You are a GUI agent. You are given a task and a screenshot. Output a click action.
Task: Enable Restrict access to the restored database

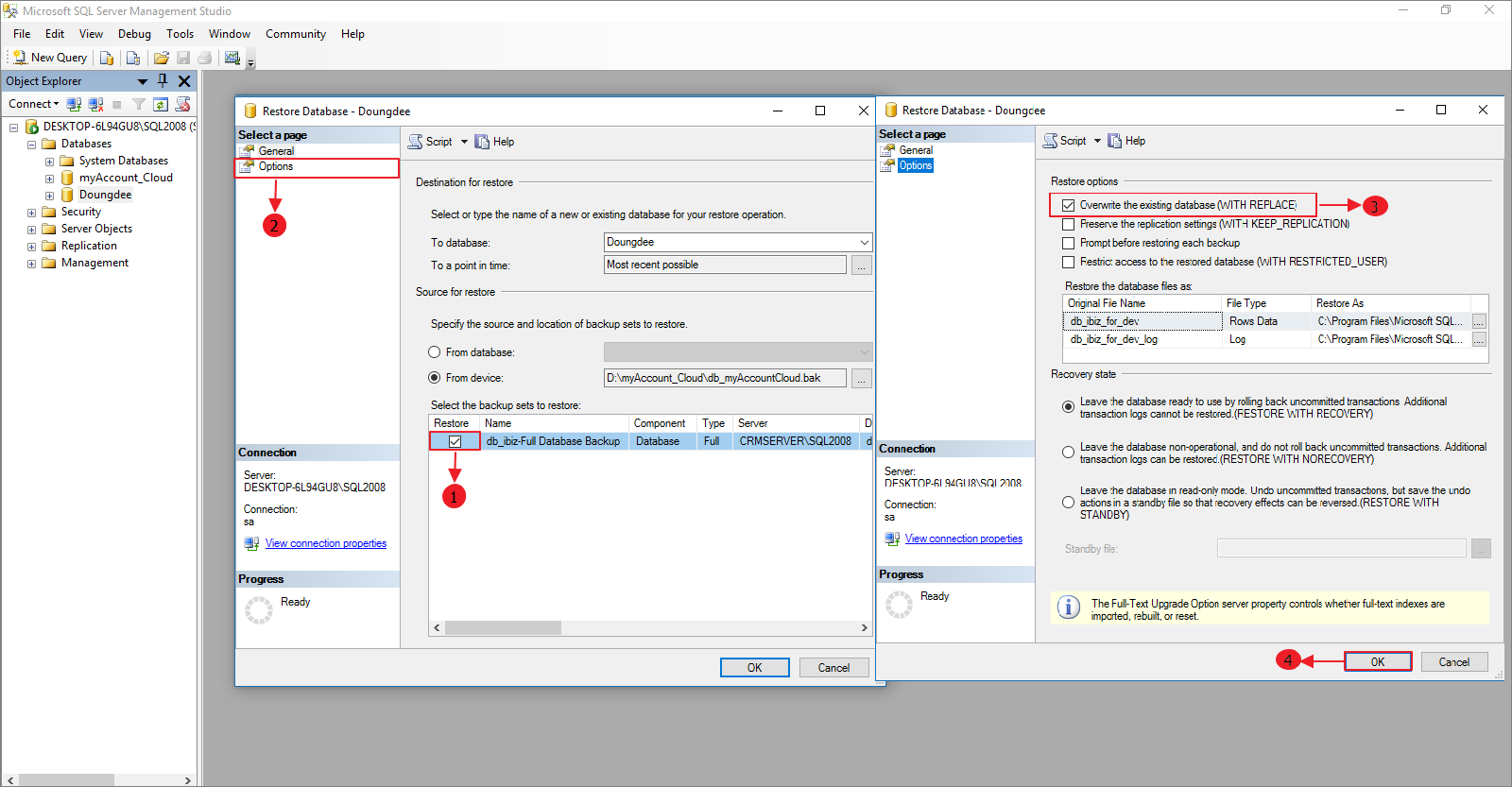[1068, 262]
